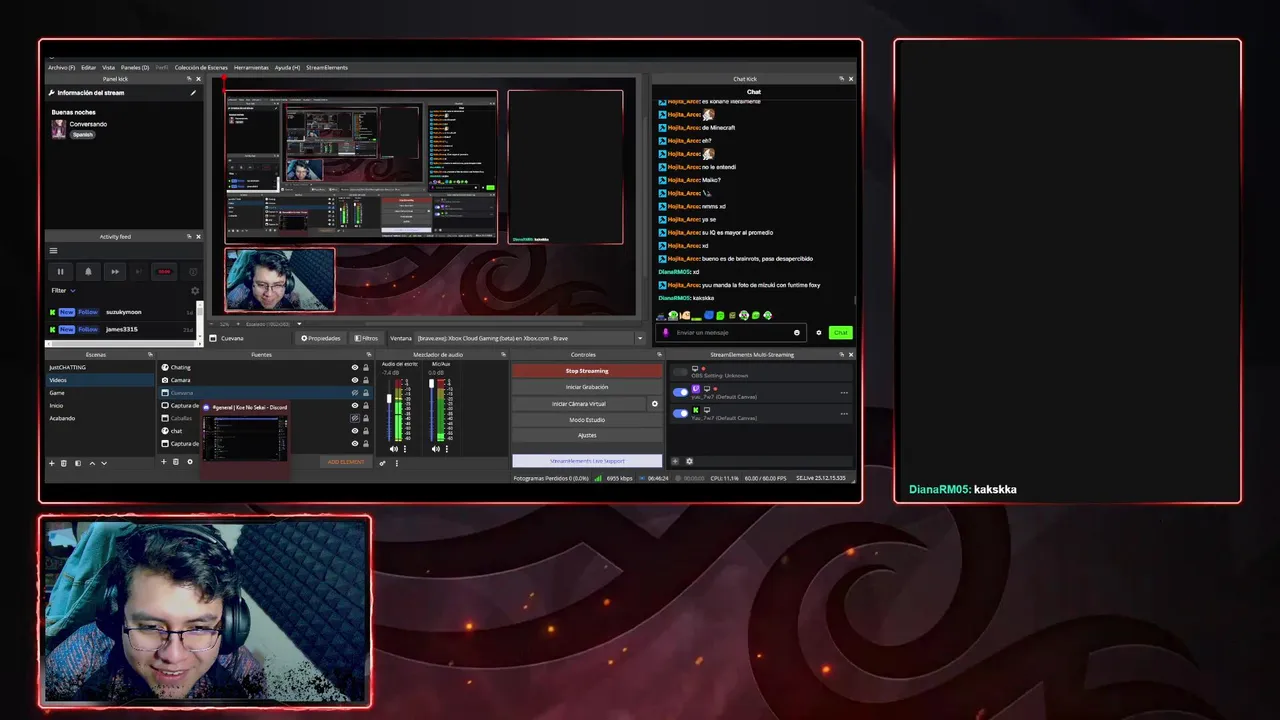Disable Twitch multi-streaming toggle

681,393
